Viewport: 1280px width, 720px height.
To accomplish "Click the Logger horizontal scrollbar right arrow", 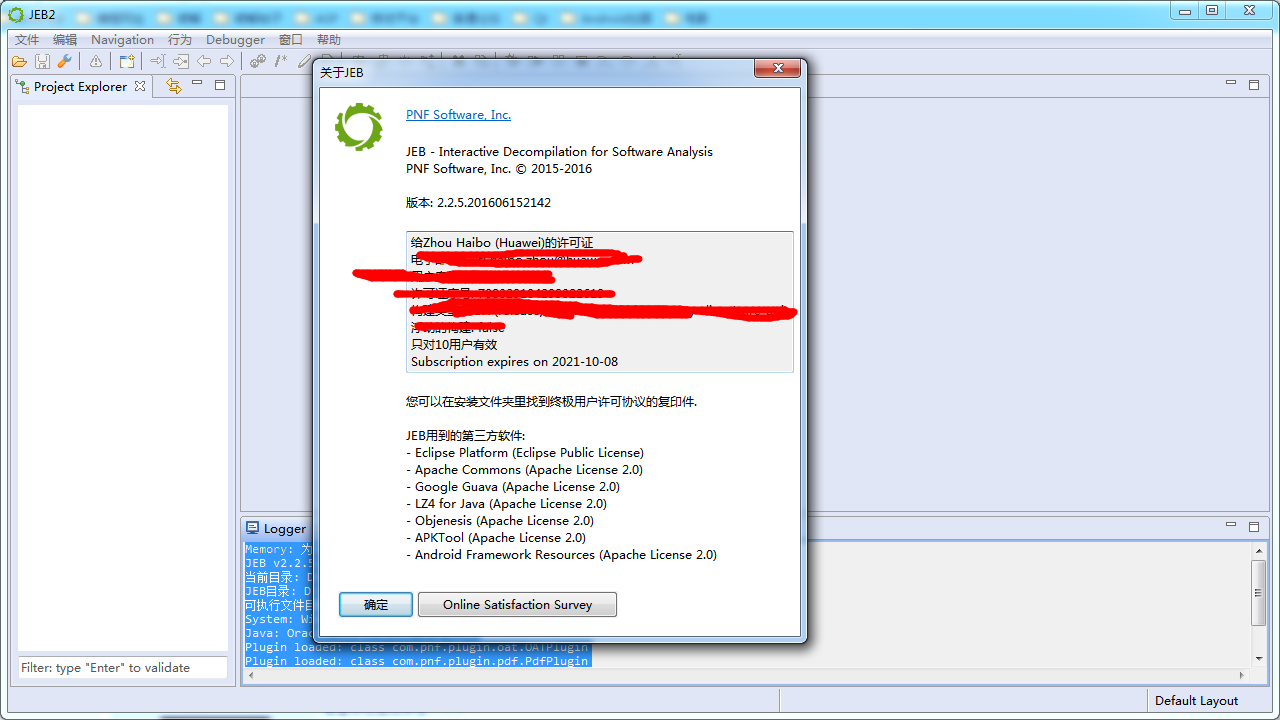I will [1241, 675].
